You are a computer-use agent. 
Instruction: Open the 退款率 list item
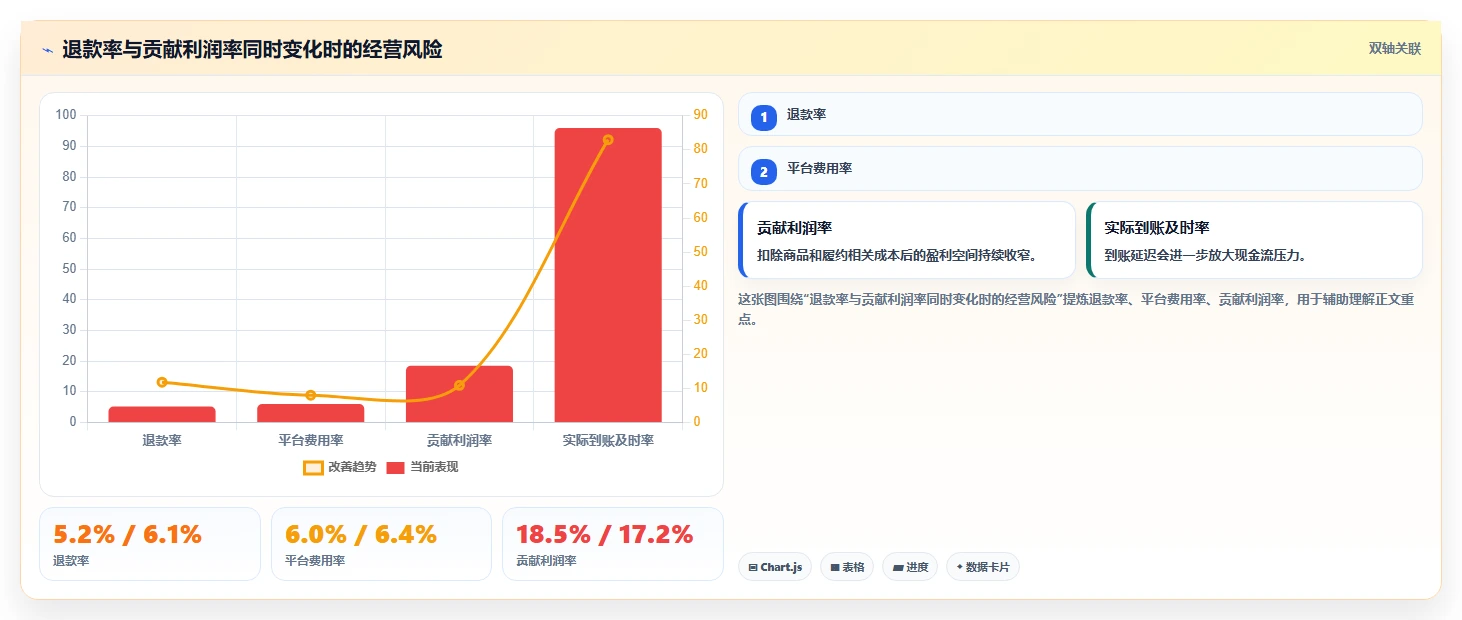pyautogui.click(x=1080, y=114)
